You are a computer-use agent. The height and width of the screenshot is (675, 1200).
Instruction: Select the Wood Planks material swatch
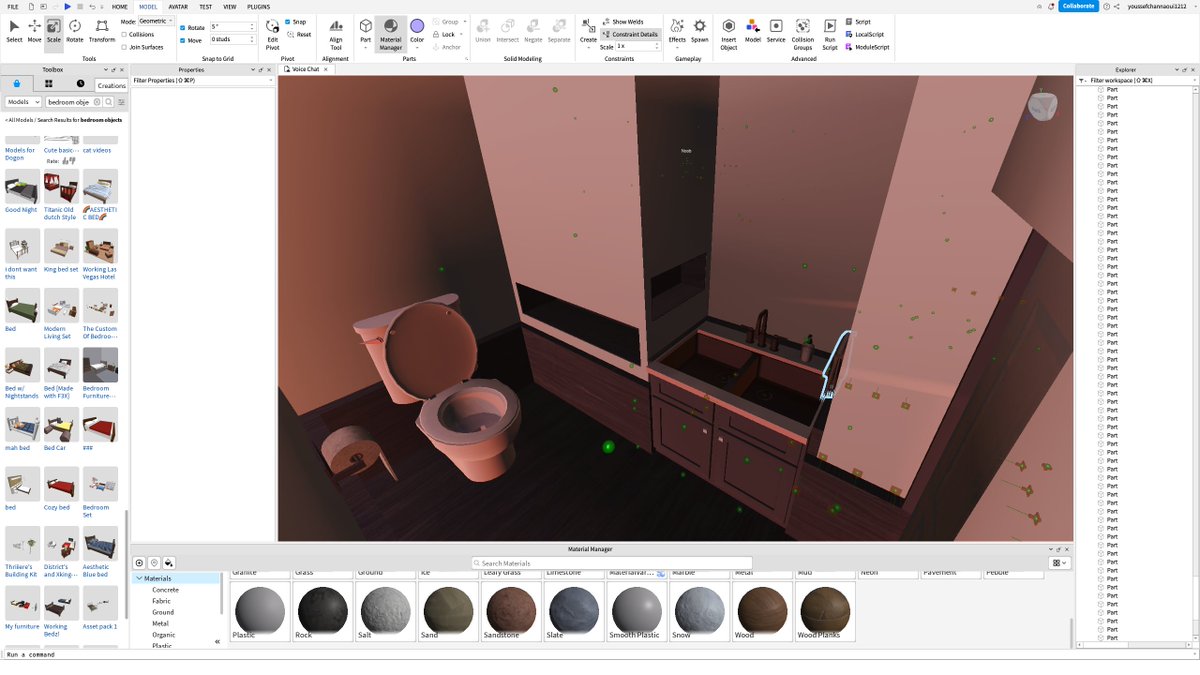[x=825, y=610]
